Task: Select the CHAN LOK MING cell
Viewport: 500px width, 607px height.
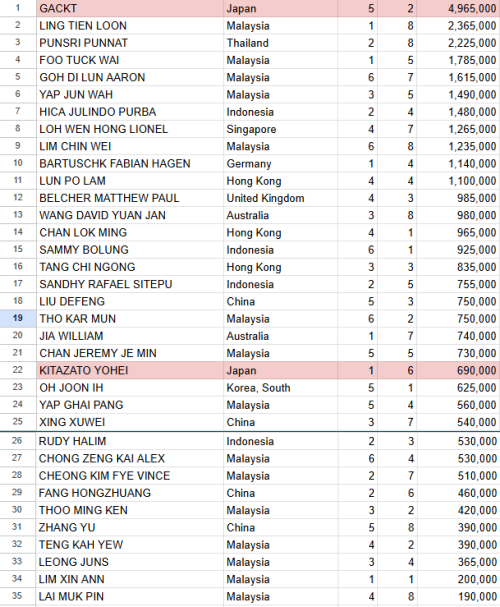Action: pyautogui.click(x=130, y=233)
